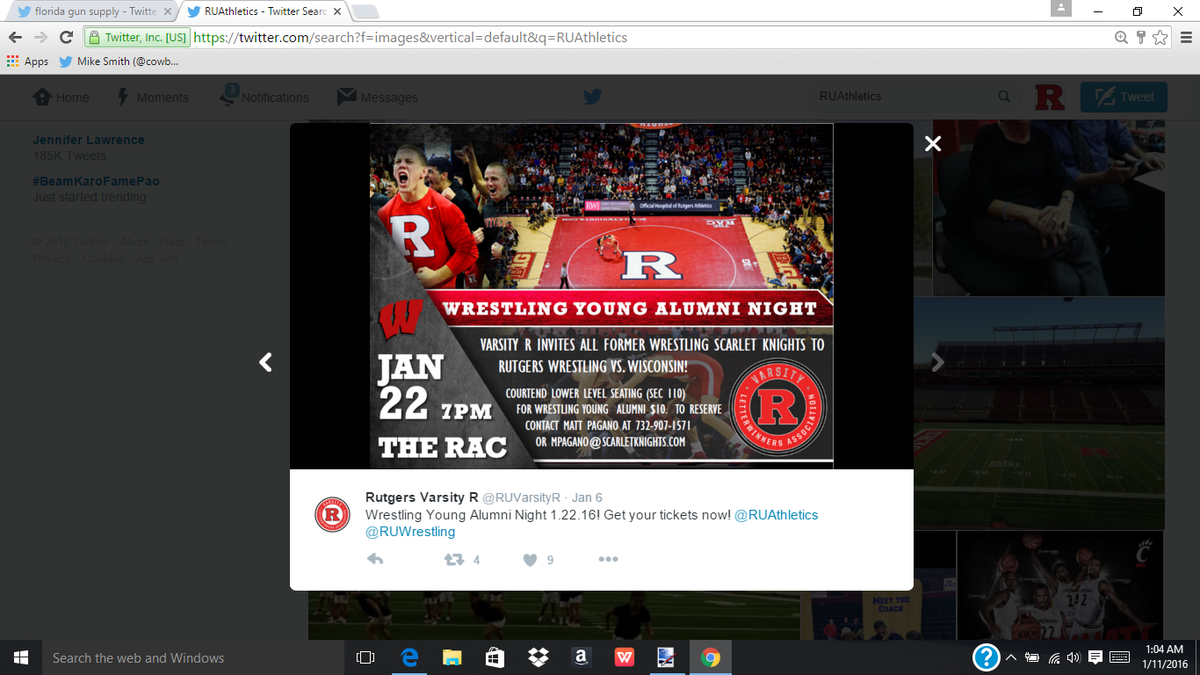Image resolution: width=1200 pixels, height=675 pixels.
Task: Open File Explorer from taskbar
Action: [452, 657]
